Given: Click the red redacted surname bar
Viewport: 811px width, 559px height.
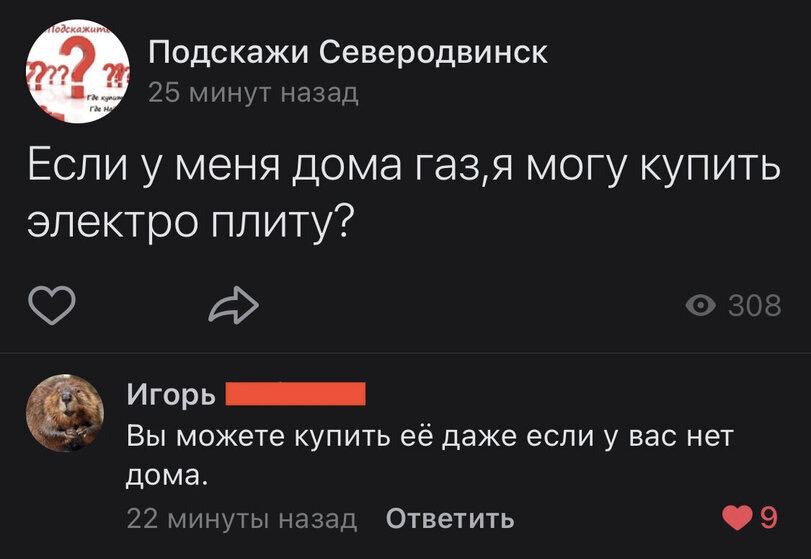Looking at the screenshot, I should tap(295, 394).
